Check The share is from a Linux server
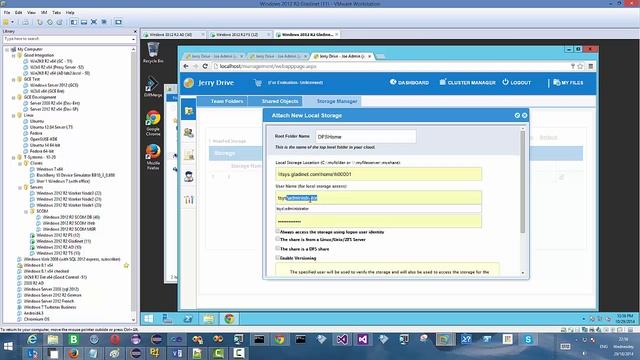The height and width of the screenshot is (360, 640). tap(278, 239)
